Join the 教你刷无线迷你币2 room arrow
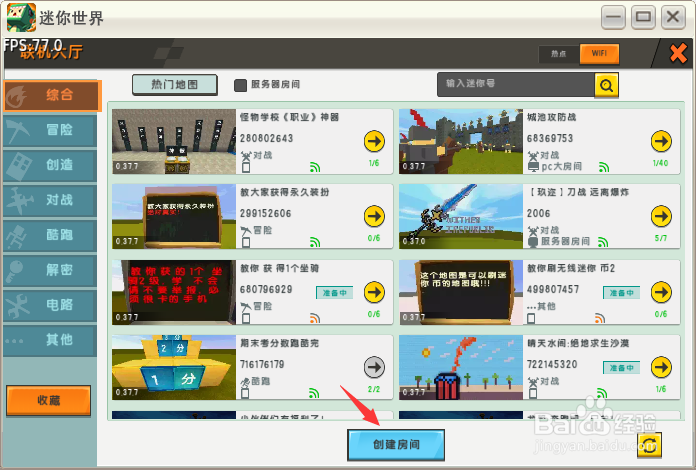Viewport: 696px width, 470px height. (x=661, y=292)
